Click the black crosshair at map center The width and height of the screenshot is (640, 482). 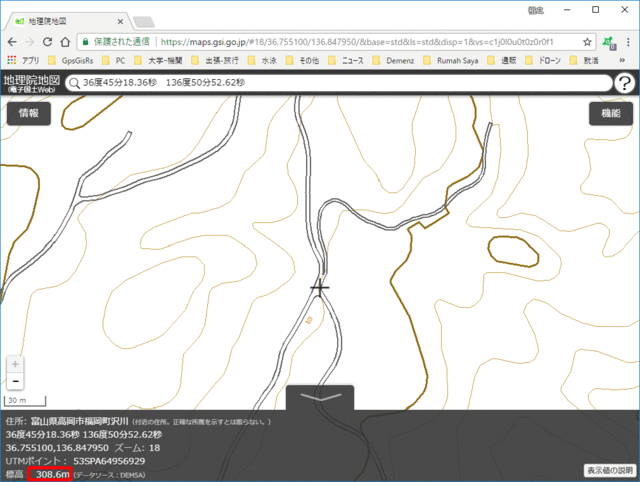coord(320,288)
